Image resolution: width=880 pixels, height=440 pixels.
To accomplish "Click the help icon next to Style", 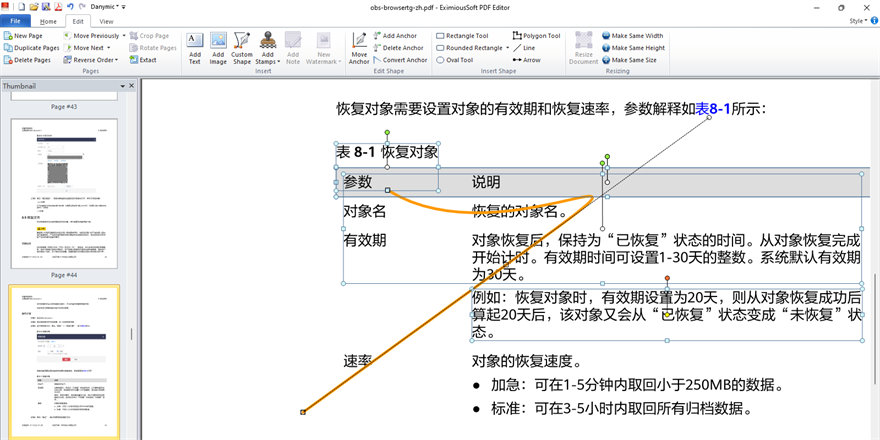I will coord(874,20).
